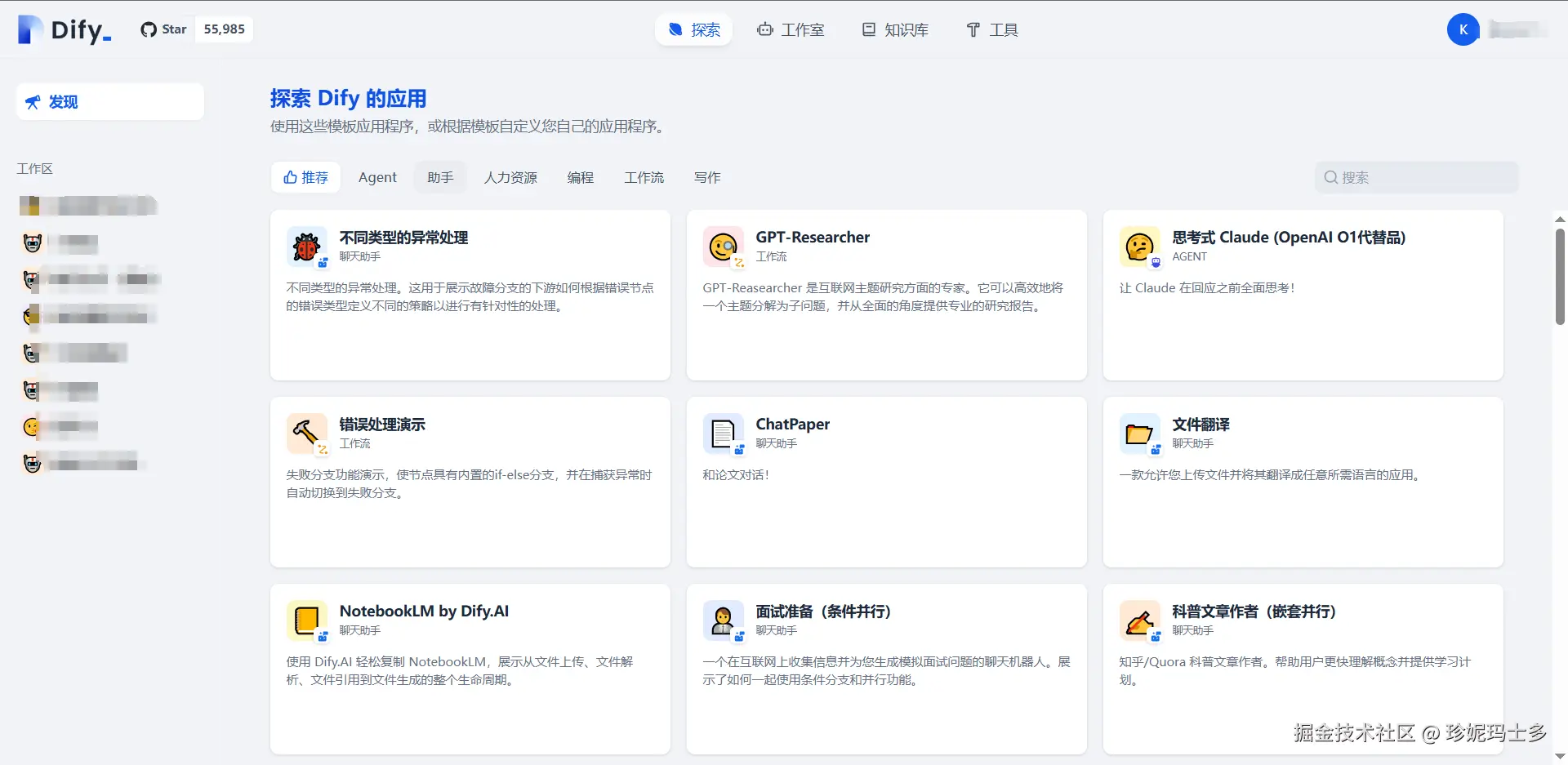Filter apps by 人力资源
1568x765 pixels.
pyautogui.click(x=510, y=177)
